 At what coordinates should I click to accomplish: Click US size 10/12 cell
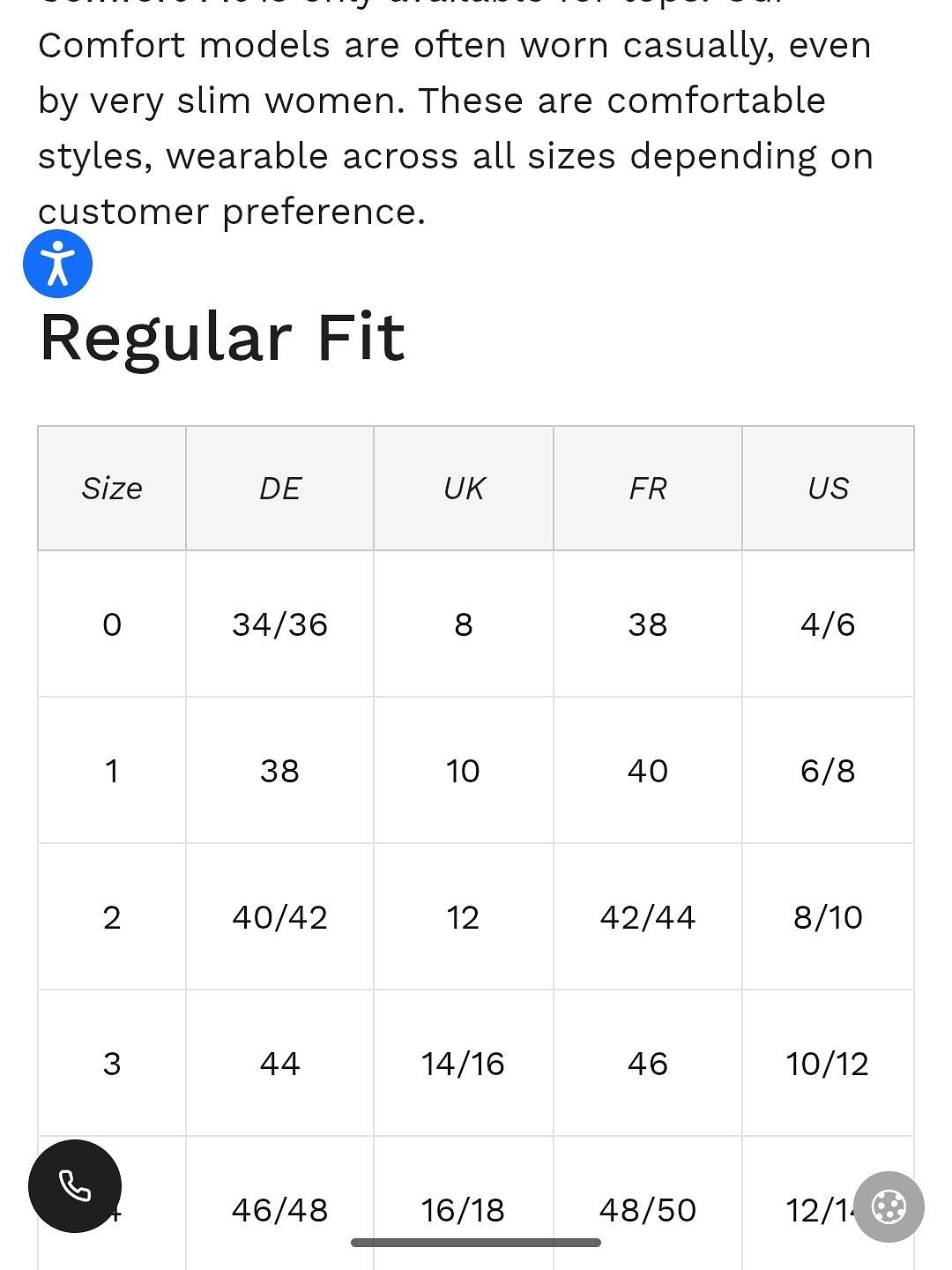click(828, 1064)
